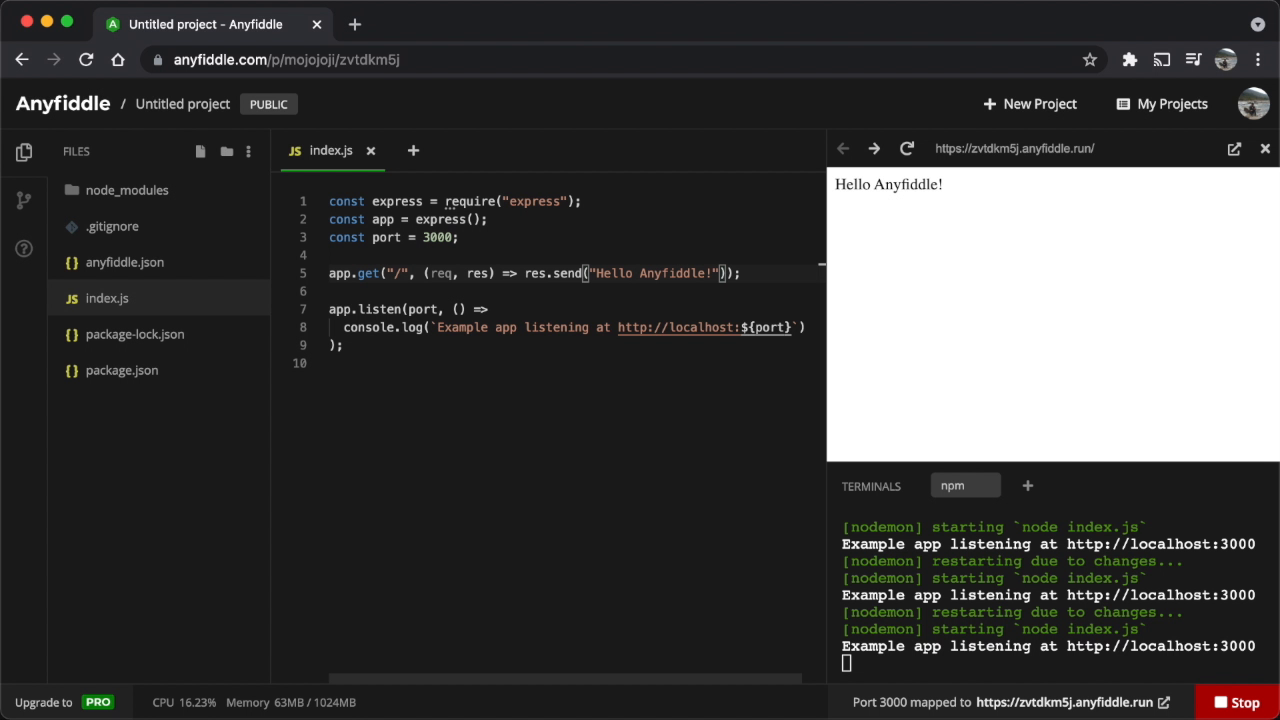The height and width of the screenshot is (720, 1280).
Task: Click the Memory 63MB / 1024MB status
Action: pyautogui.click(x=291, y=702)
